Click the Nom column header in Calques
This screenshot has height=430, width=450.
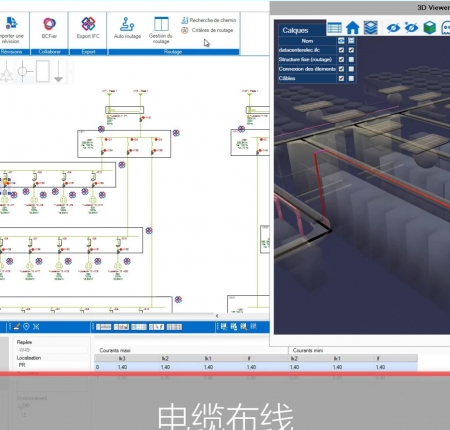coord(307,41)
